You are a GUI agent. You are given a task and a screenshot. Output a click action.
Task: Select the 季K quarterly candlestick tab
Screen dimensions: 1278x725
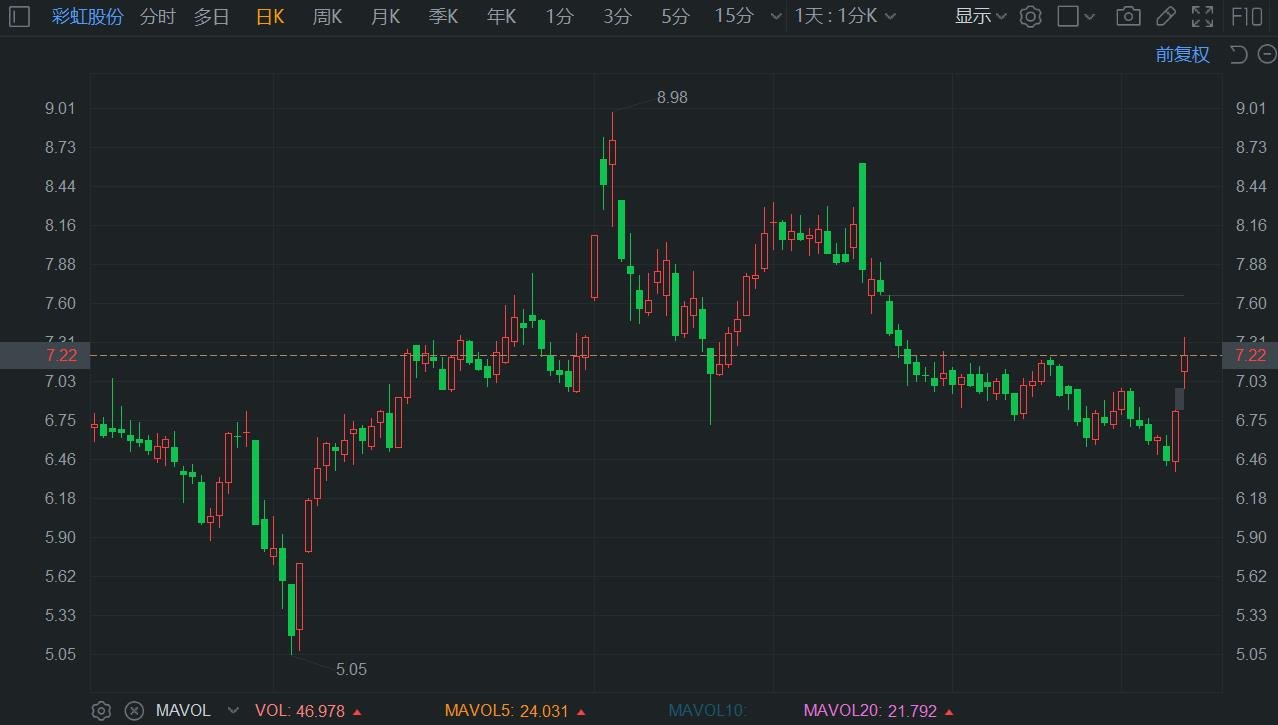click(443, 16)
